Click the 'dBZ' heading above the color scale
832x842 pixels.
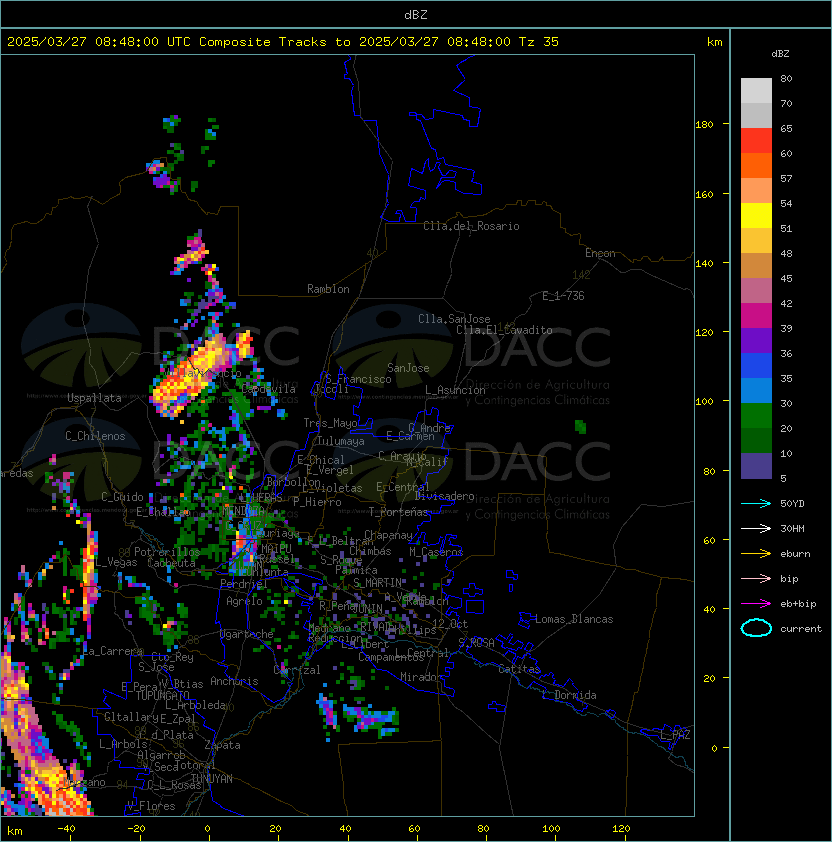(780, 54)
